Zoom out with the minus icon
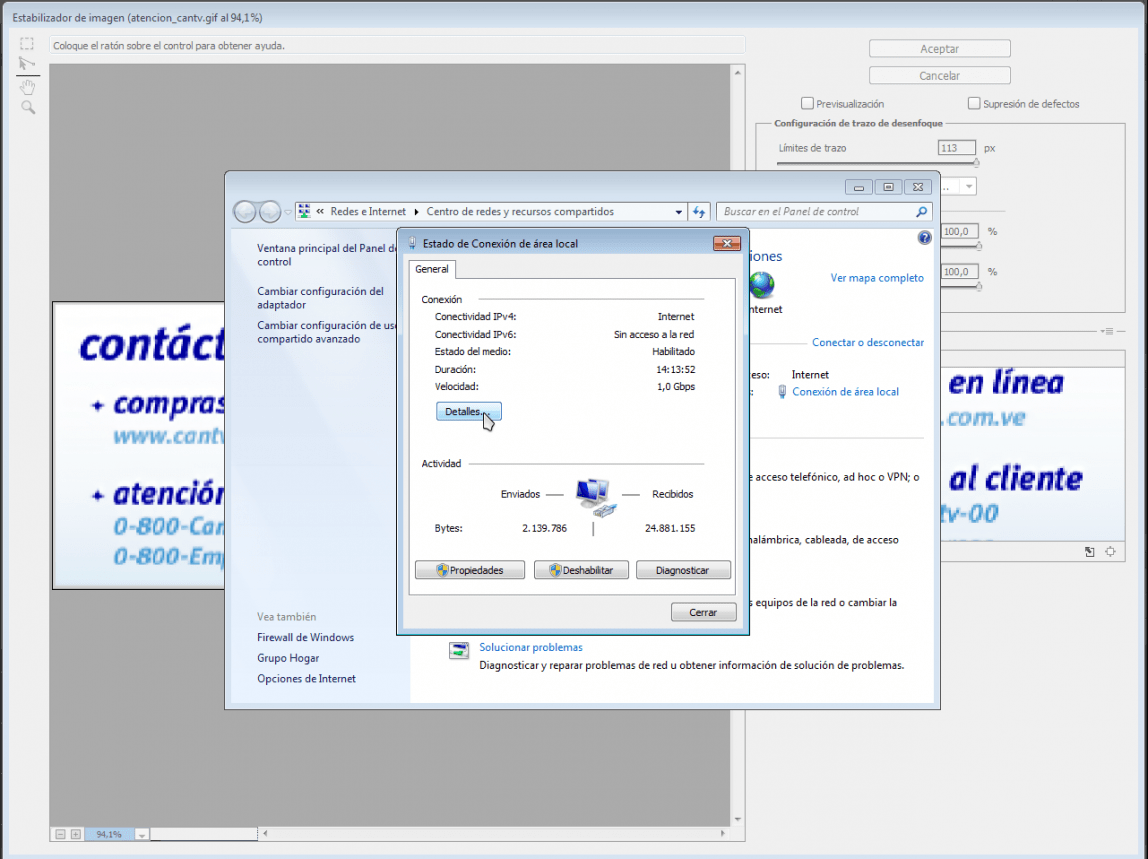Screen dimensions: 1148x859 [60, 833]
